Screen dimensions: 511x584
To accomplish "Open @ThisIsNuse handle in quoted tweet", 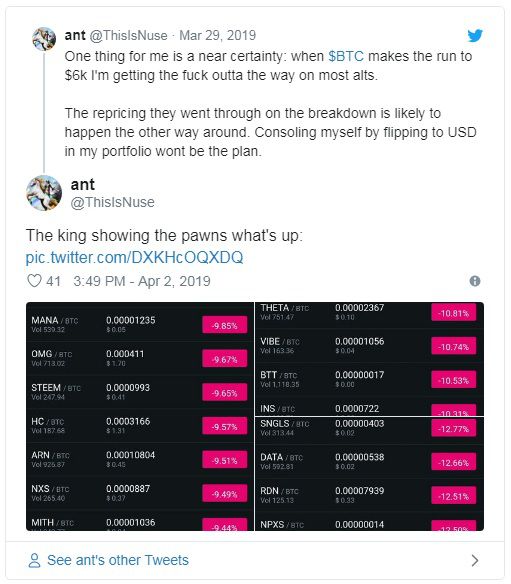I will [128, 35].
